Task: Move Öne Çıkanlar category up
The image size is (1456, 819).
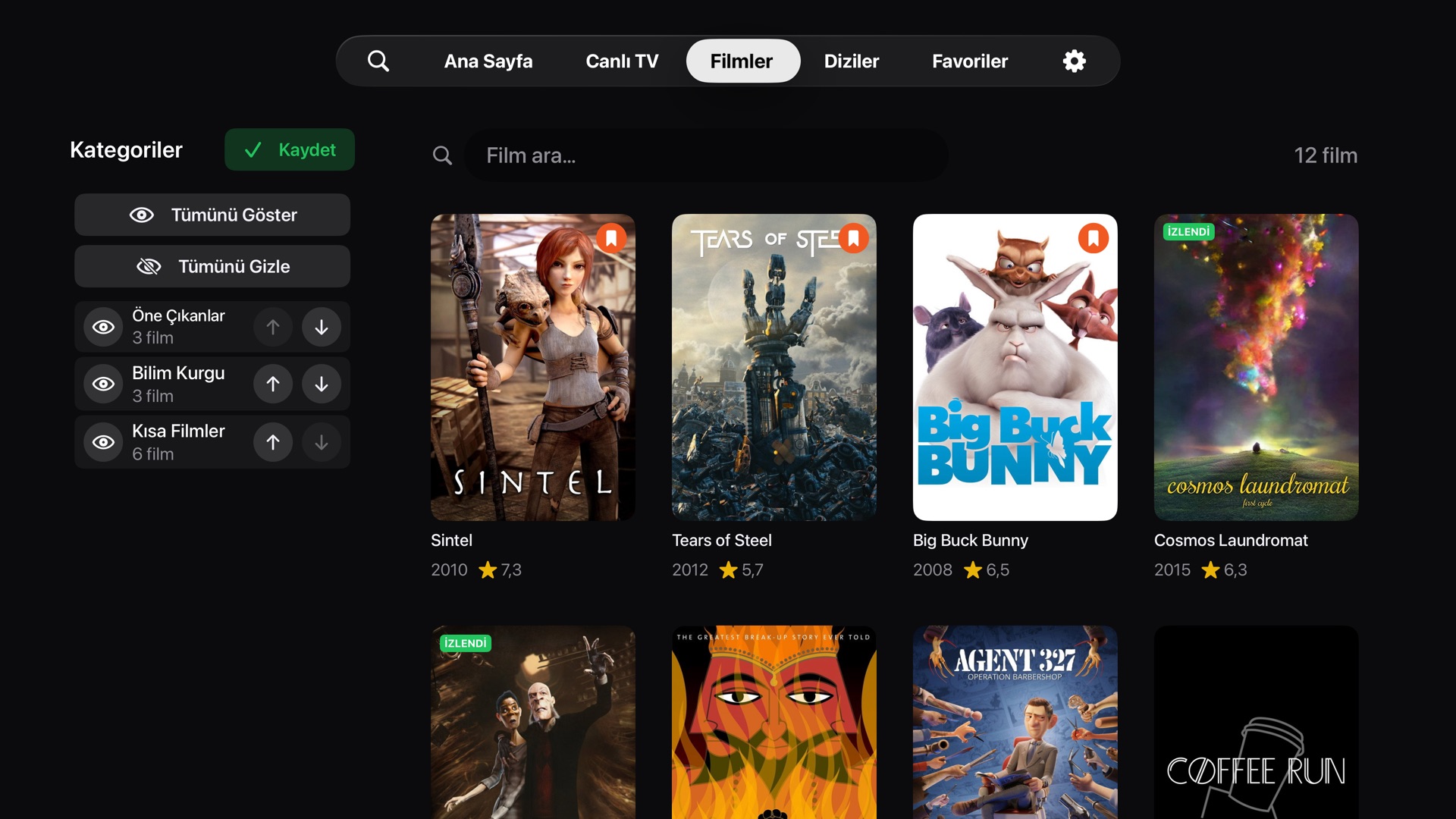Action: tap(273, 327)
